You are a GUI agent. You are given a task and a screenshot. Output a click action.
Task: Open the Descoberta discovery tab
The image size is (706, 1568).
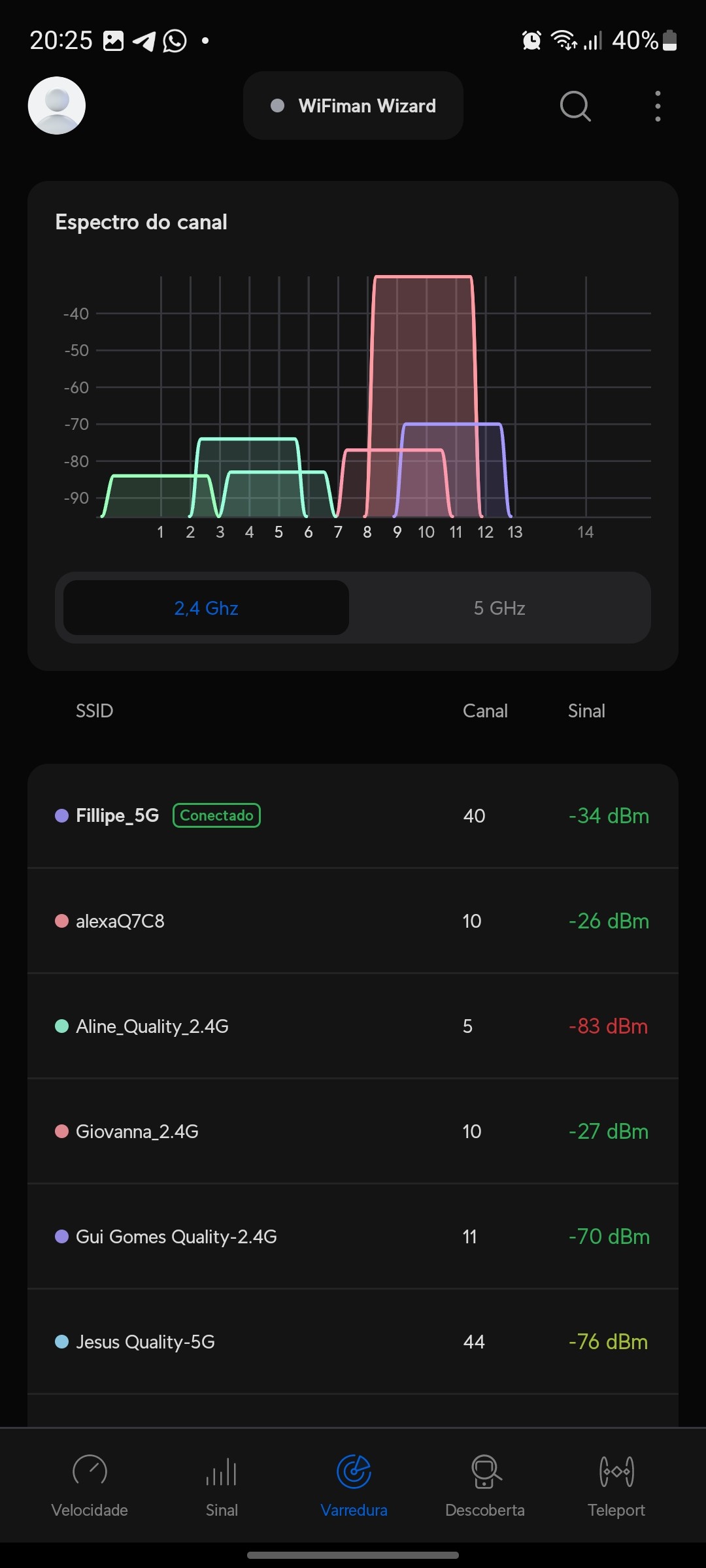coord(484,1483)
